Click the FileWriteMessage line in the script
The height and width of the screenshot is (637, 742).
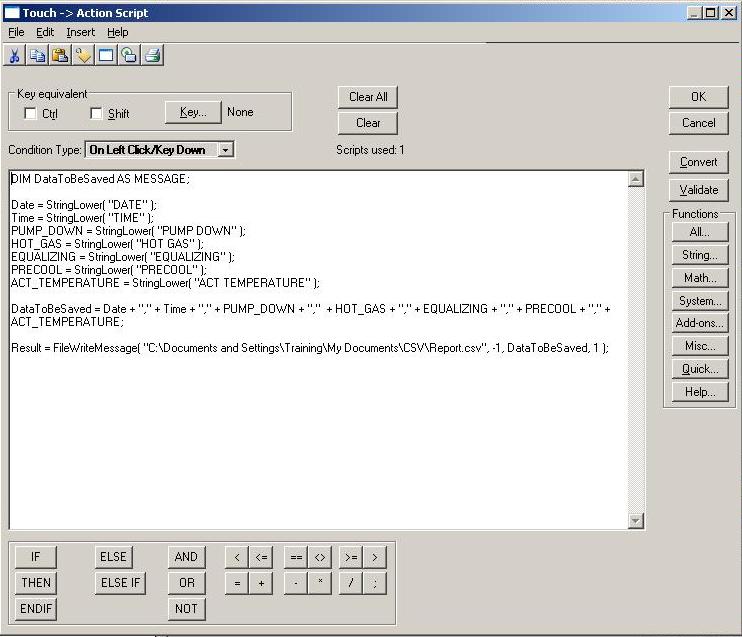310,348
